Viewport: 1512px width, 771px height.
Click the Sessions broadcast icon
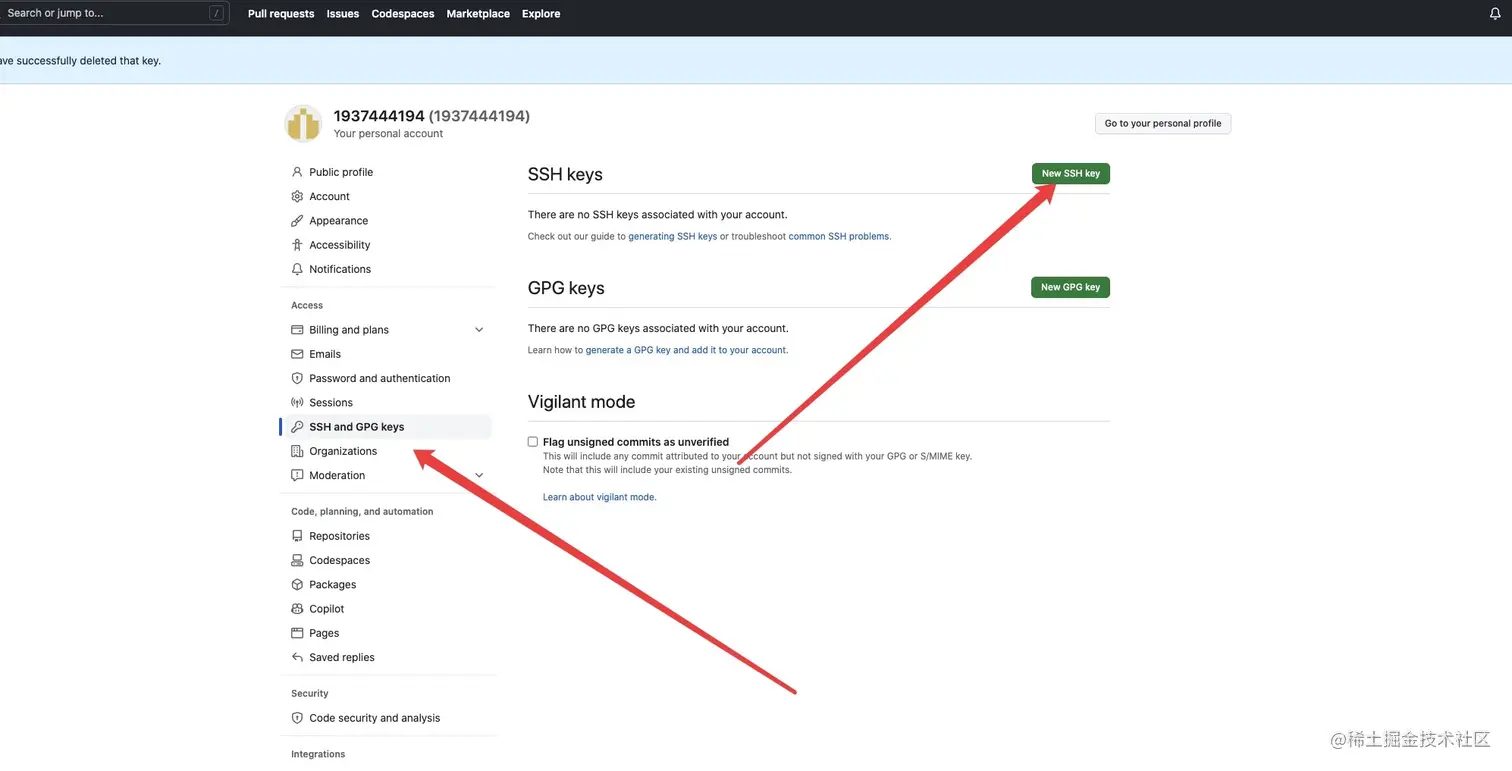click(x=297, y=403)
